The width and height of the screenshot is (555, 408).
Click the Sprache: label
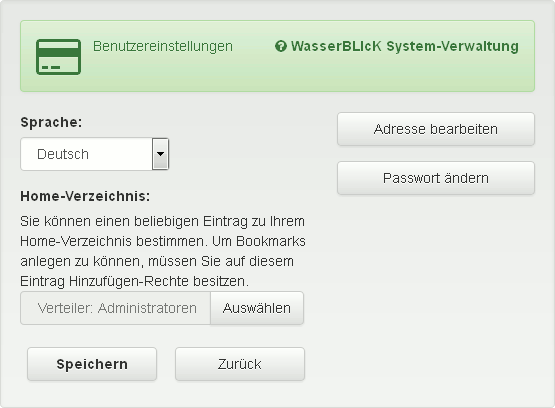tap(51, 122)
